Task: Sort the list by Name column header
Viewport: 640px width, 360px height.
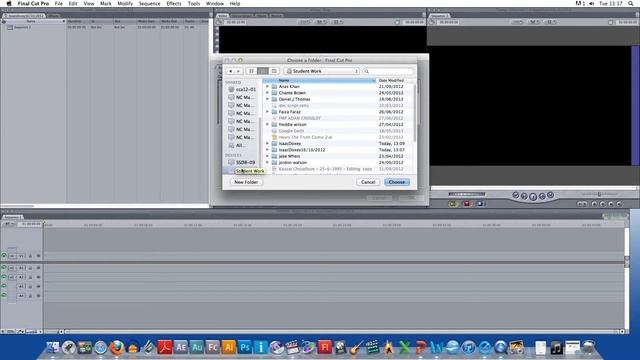Action: (x=319, y=80)
